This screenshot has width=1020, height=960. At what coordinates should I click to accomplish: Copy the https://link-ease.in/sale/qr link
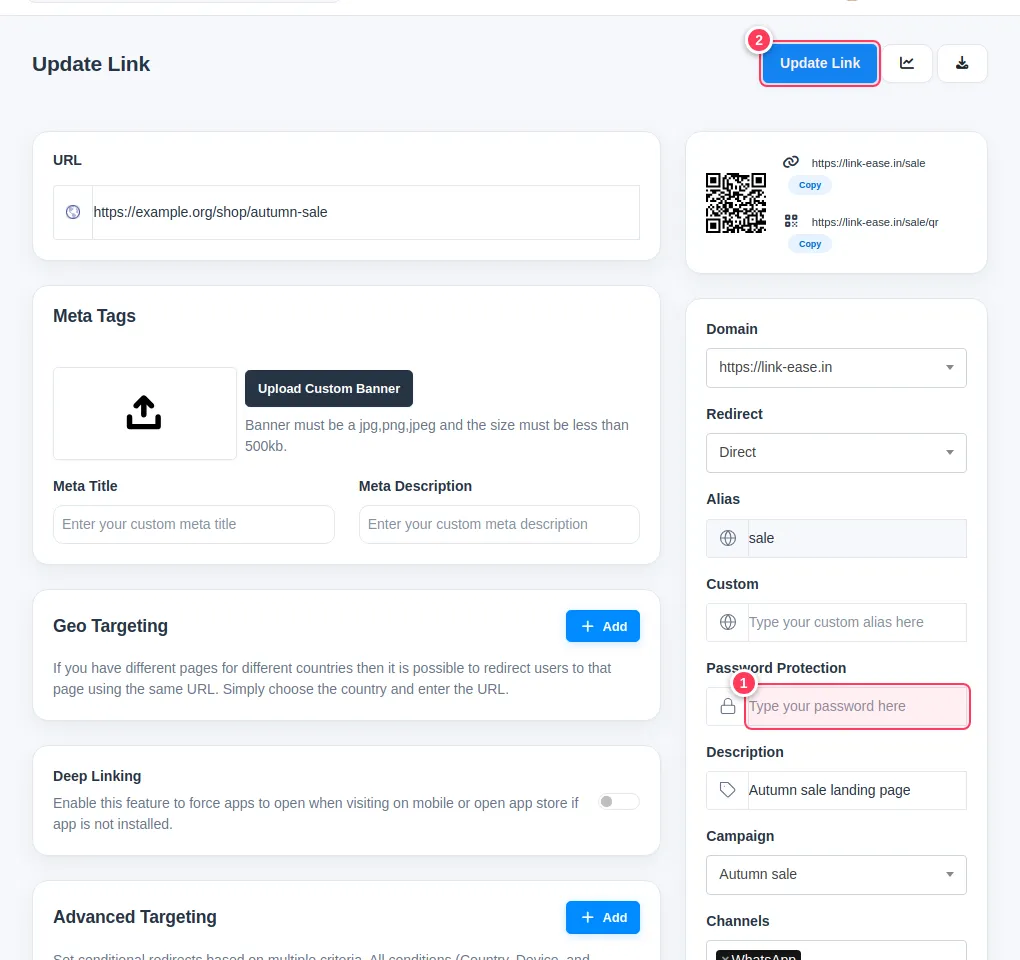tap(810, 244)
